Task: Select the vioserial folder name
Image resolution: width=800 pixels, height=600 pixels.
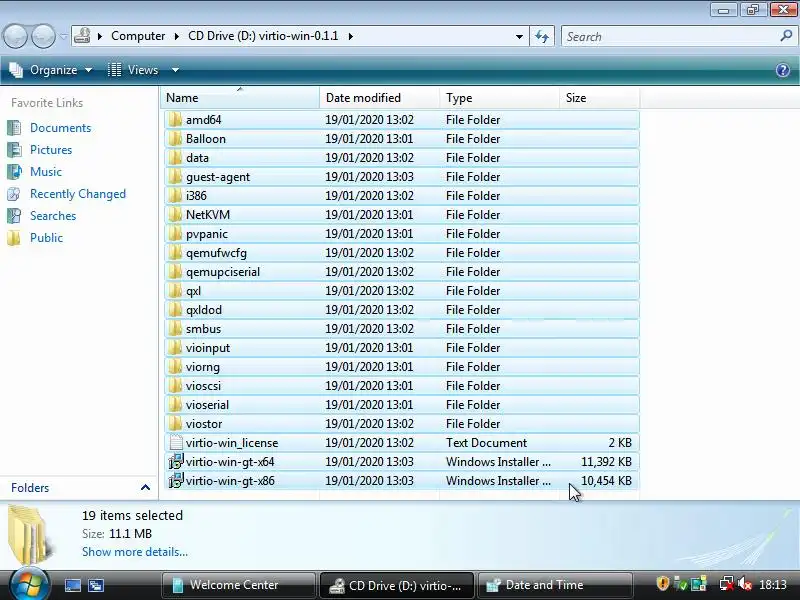Action: coord(207,405)
